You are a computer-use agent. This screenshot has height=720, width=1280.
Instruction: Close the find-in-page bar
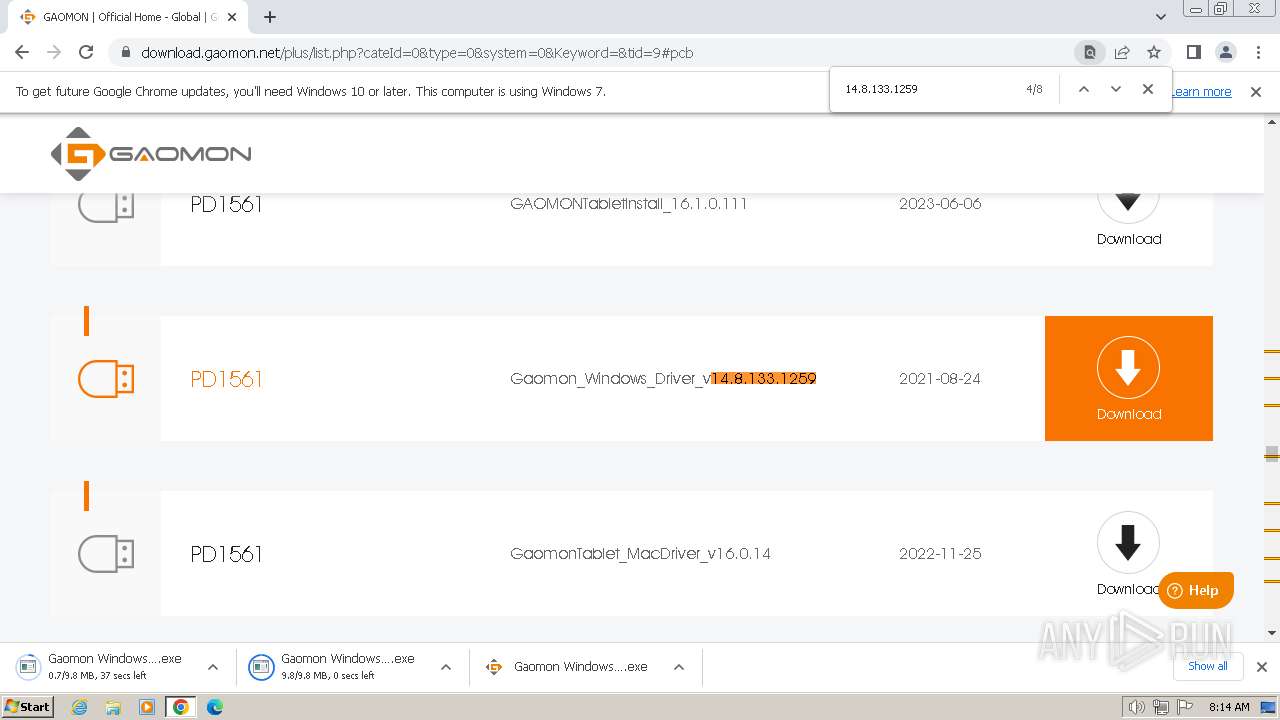click(x=1148, y=89)
